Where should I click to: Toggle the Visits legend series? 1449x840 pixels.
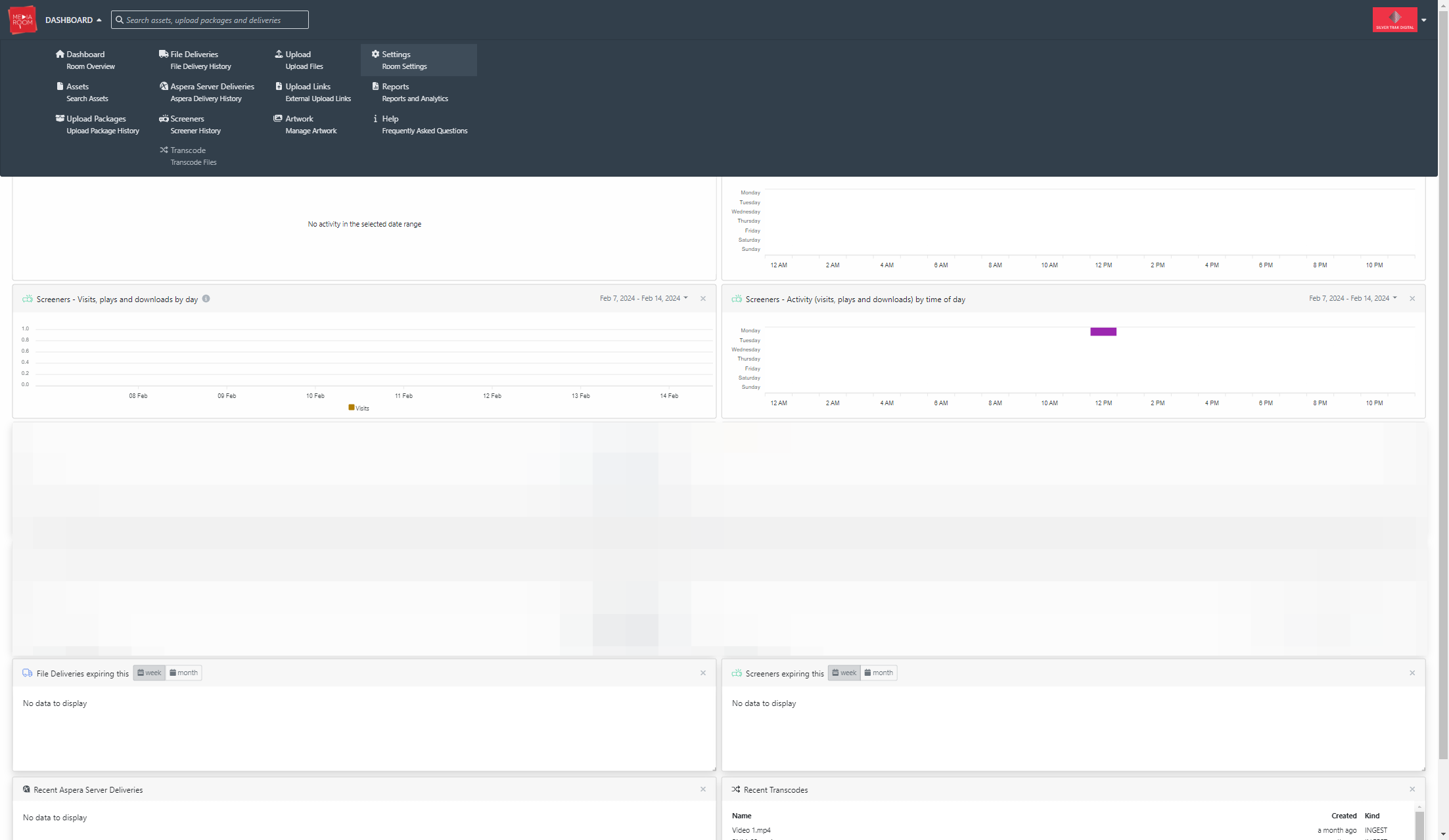[359, 408]
